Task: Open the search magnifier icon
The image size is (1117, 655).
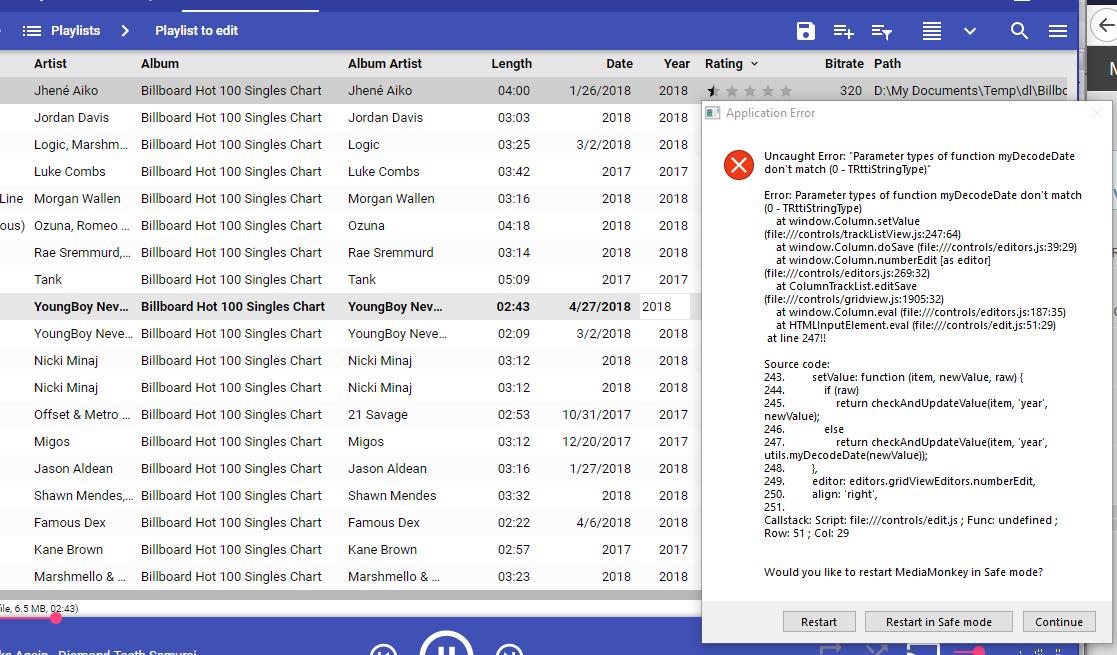Action: (x=1019, y=31)
